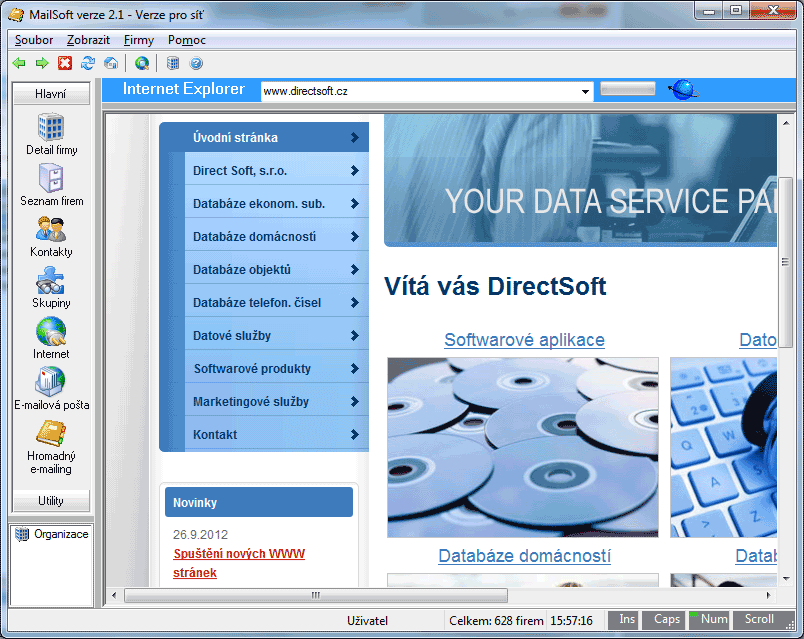This screenshot has height=639, width=804.
Task: Open Databáze telefon. čísel in the site menu
Action: 276,303
